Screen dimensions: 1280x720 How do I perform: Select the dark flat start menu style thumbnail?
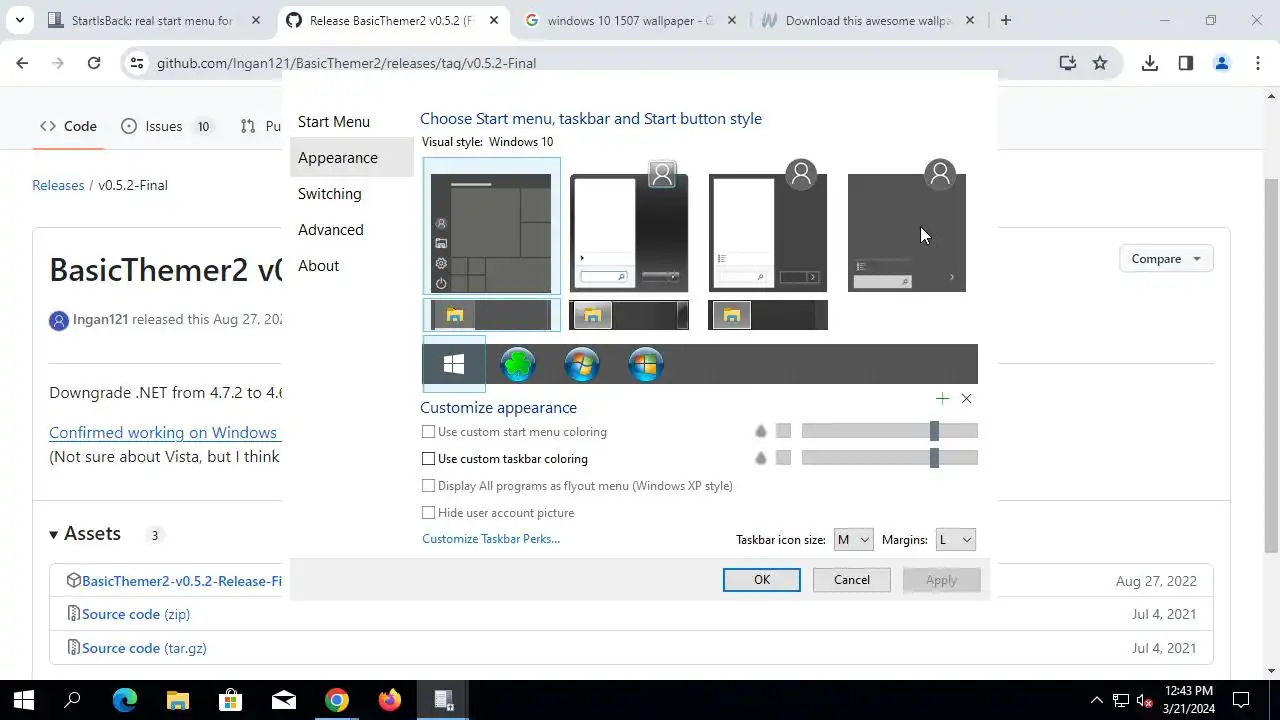[x=907, y=226]
